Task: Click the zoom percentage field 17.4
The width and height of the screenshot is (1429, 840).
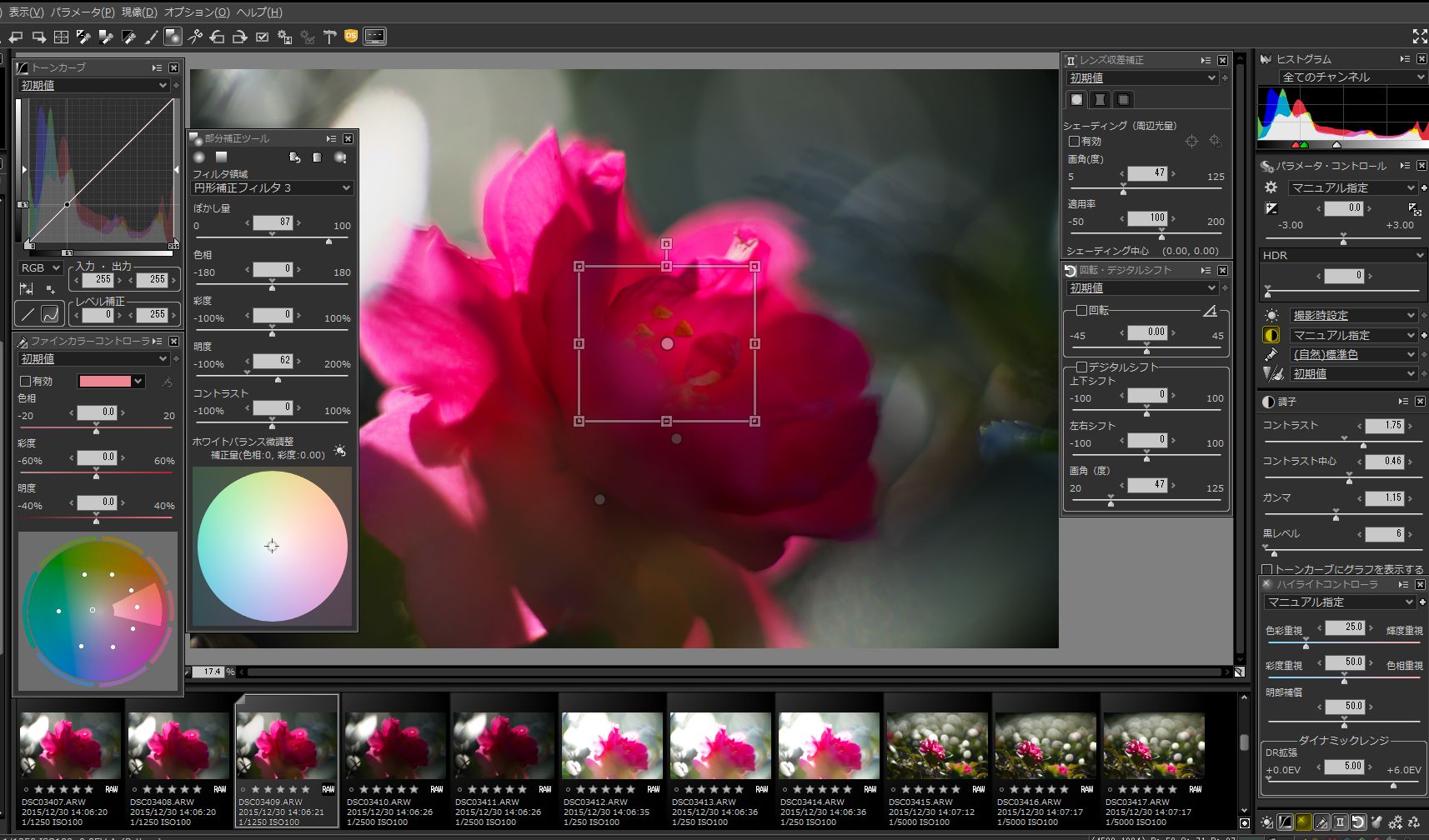Action: click(208, 672)
